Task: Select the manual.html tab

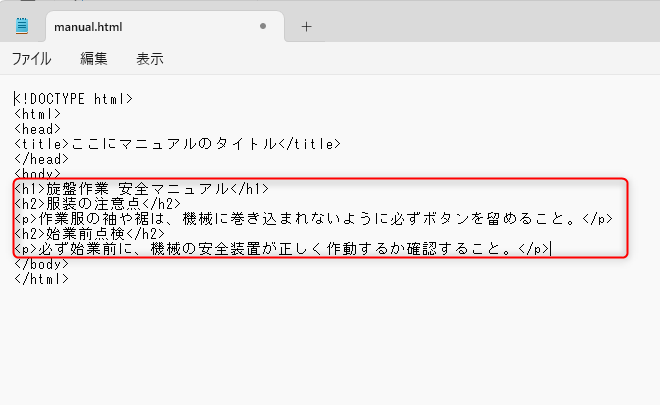Action: [x=165, y=27]
